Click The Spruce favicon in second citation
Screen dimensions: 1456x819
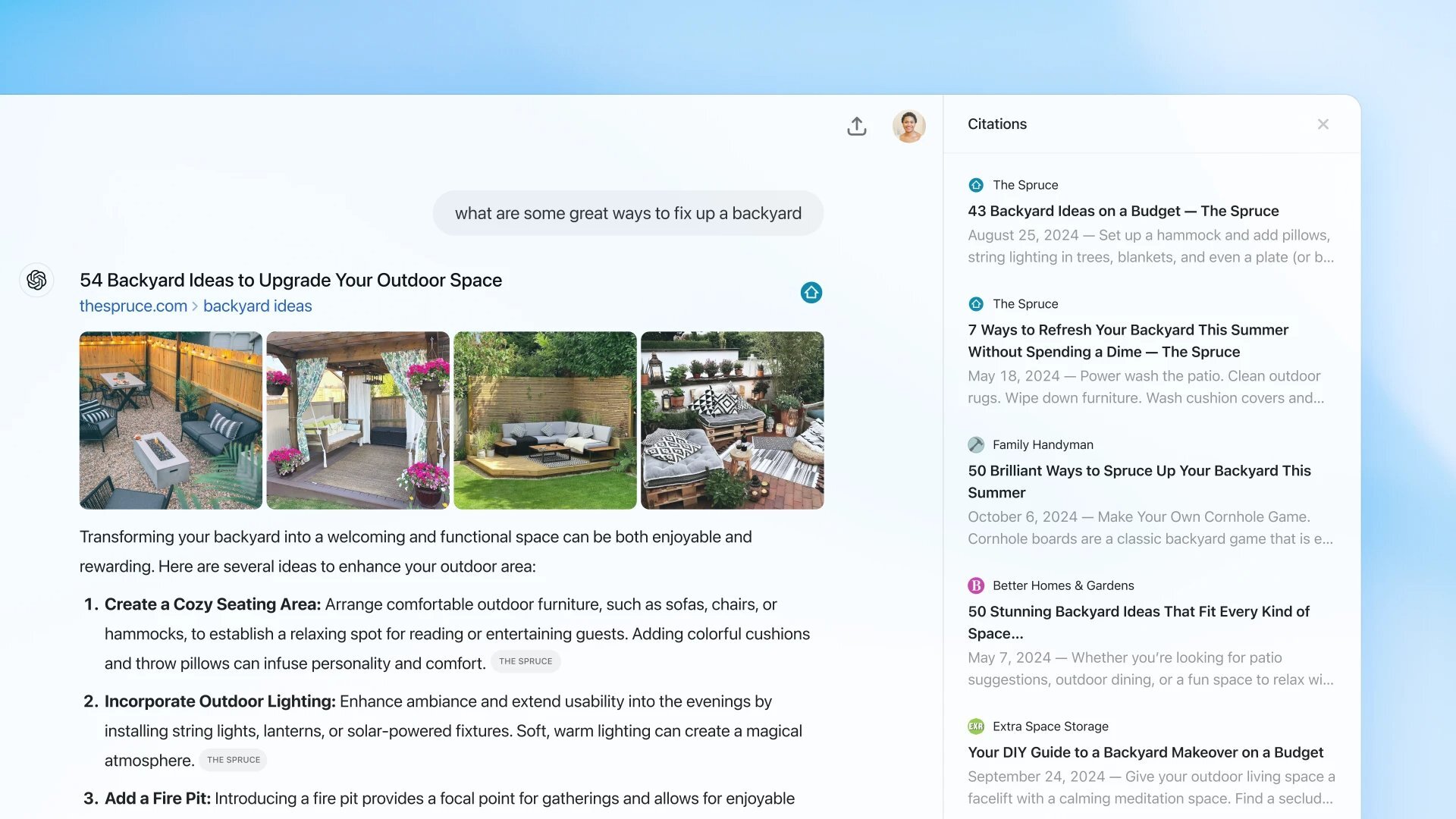pyautogui.click(x=976, y=303)
